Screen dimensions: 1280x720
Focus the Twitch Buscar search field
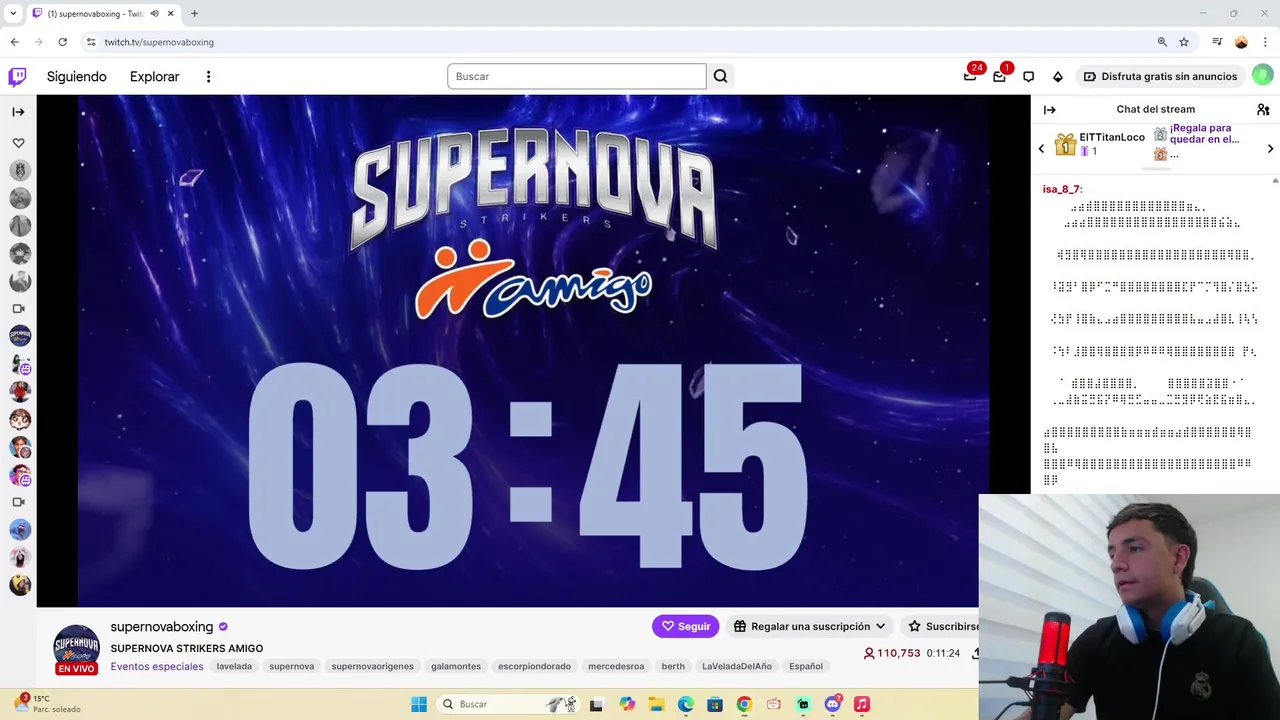576,76
